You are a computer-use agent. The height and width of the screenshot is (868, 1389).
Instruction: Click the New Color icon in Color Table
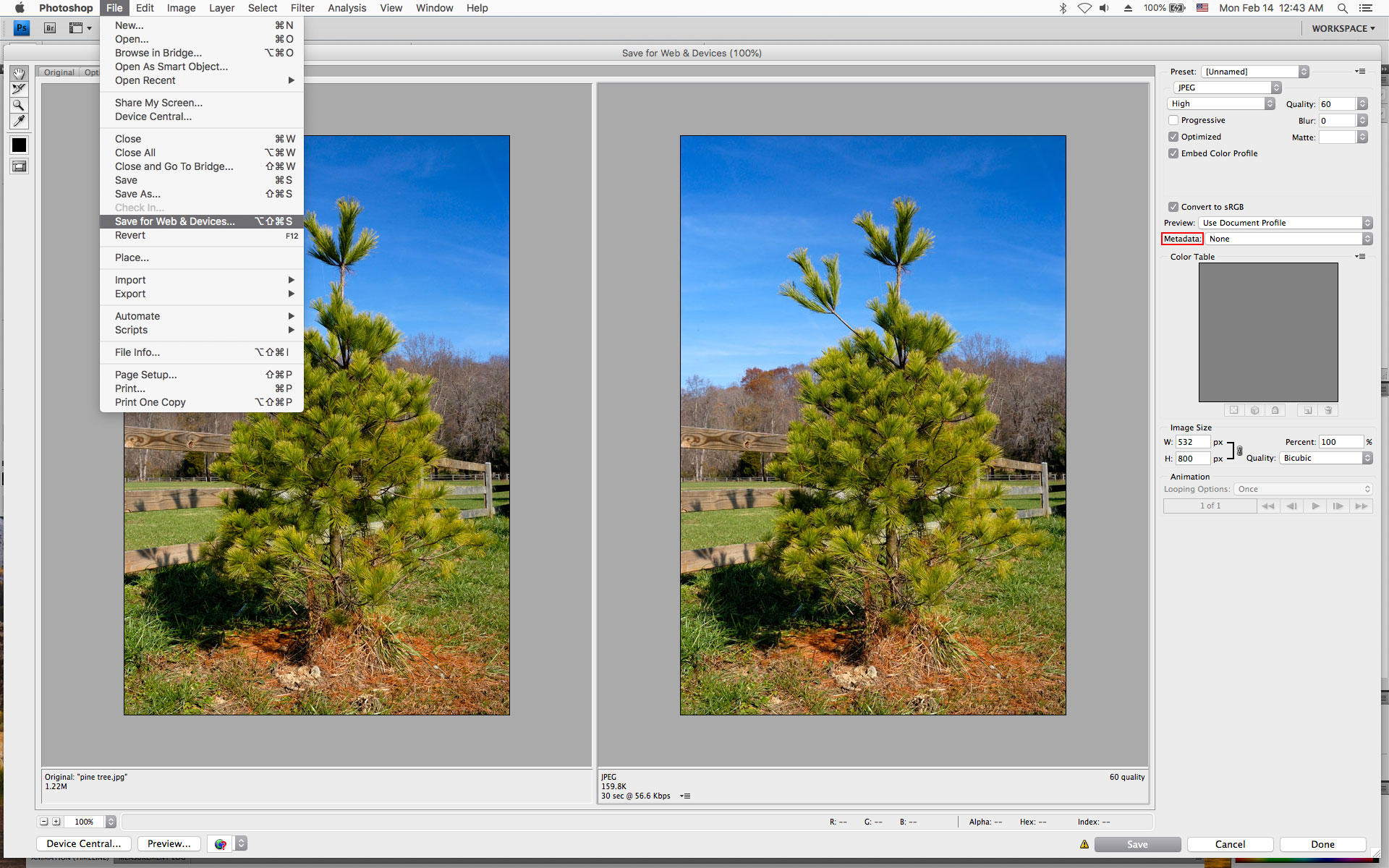(1308, 410)
